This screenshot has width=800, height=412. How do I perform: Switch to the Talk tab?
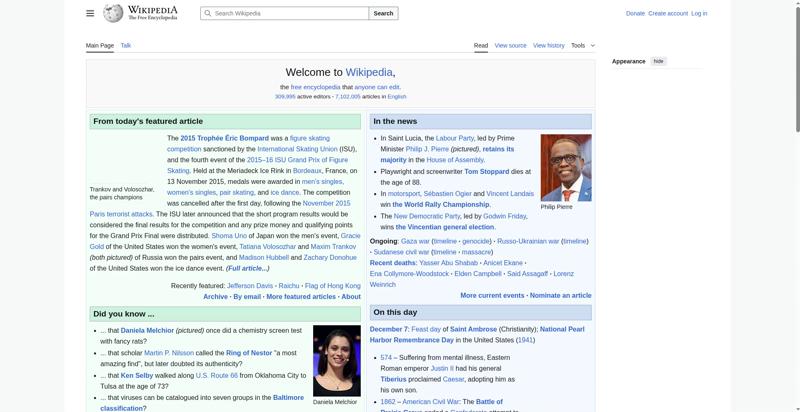pyautogui.click(x=126, y=45)
